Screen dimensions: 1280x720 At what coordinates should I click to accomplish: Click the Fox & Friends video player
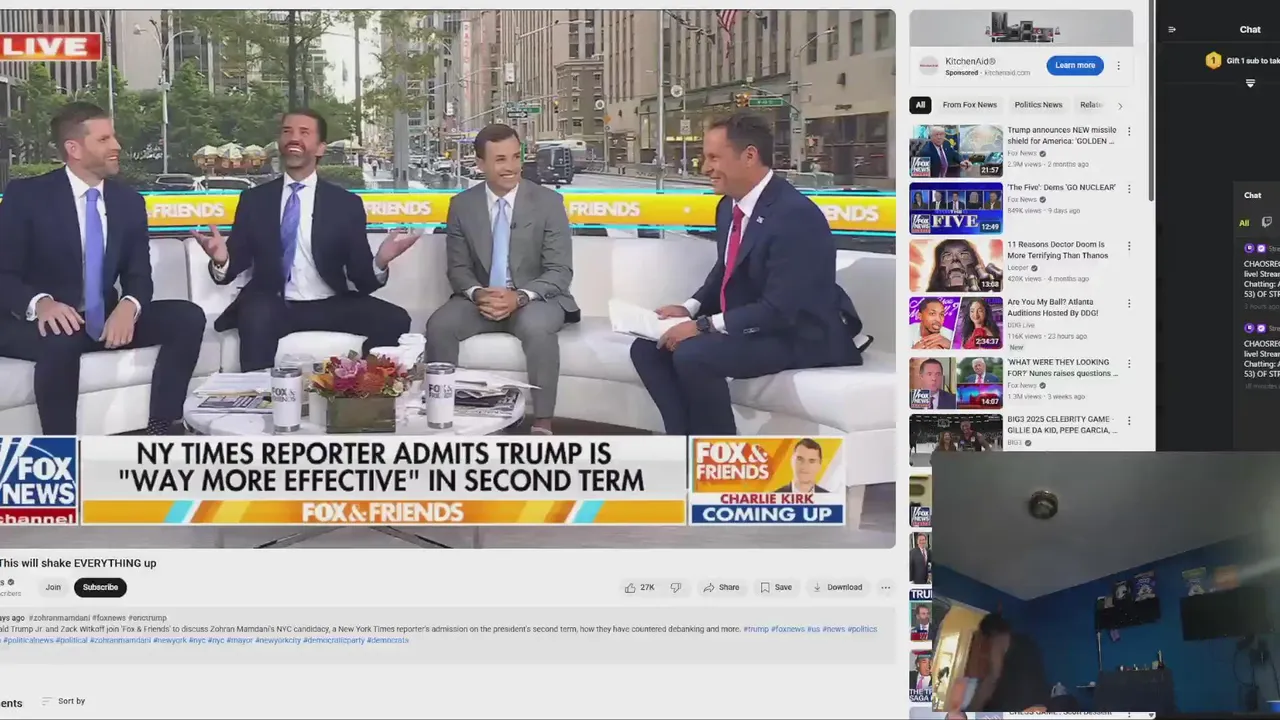click(x=447, y=279)
